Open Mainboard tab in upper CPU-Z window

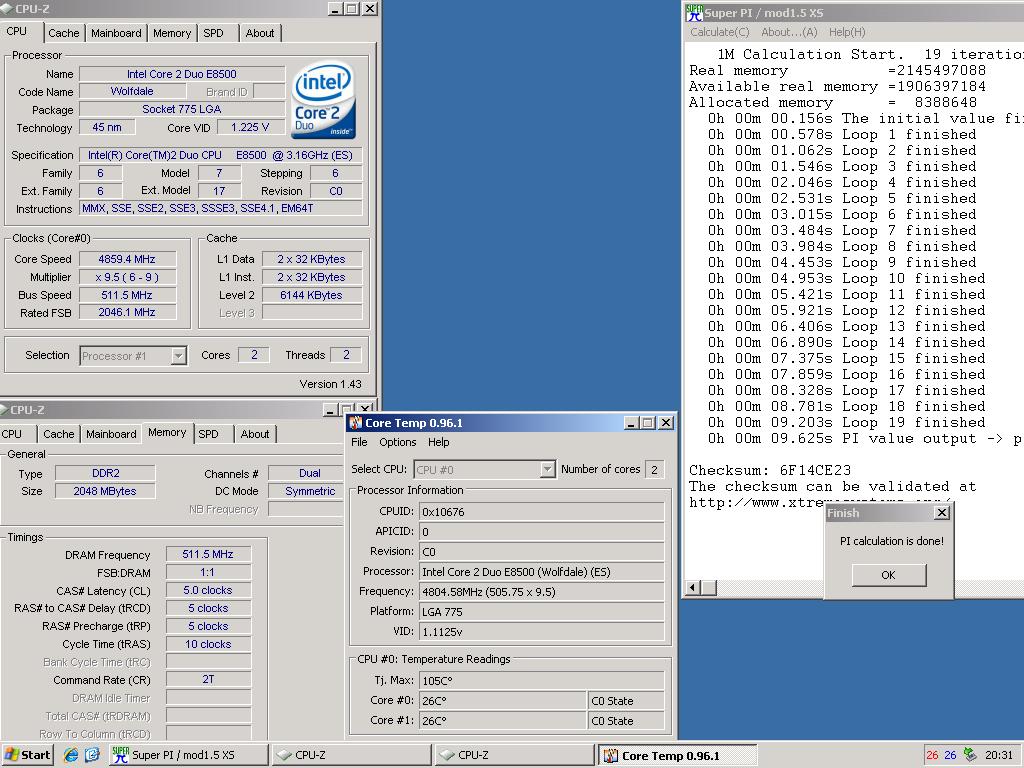point(116,33)
